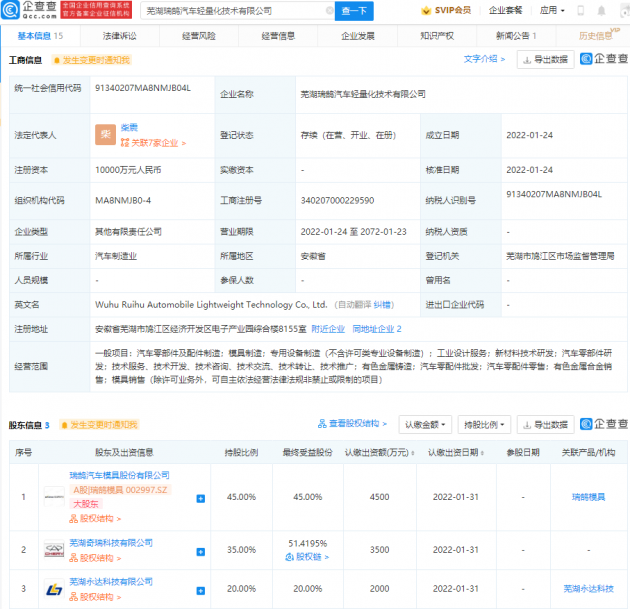Open the notification bell icon

click(601, 11)
